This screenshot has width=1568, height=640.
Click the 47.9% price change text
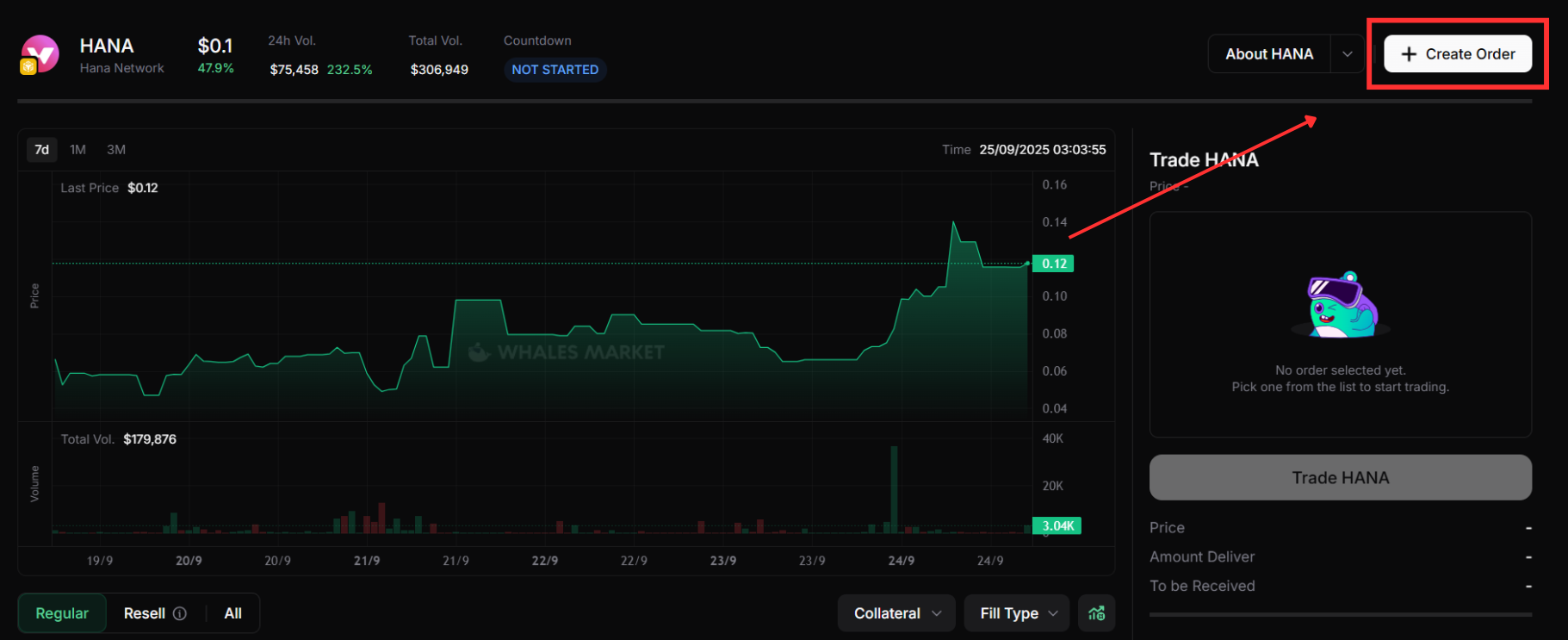pyautogui.click(x=215, y=68)
